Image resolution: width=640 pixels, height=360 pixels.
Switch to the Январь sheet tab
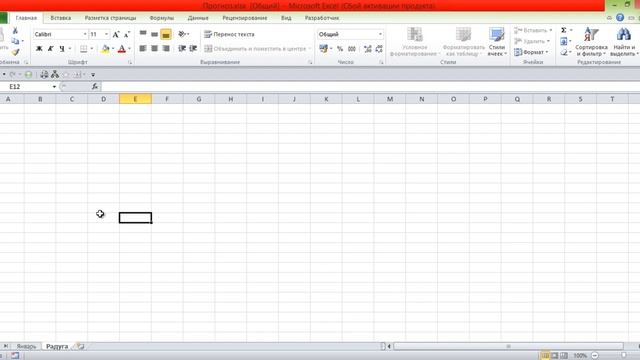[26, 346]
